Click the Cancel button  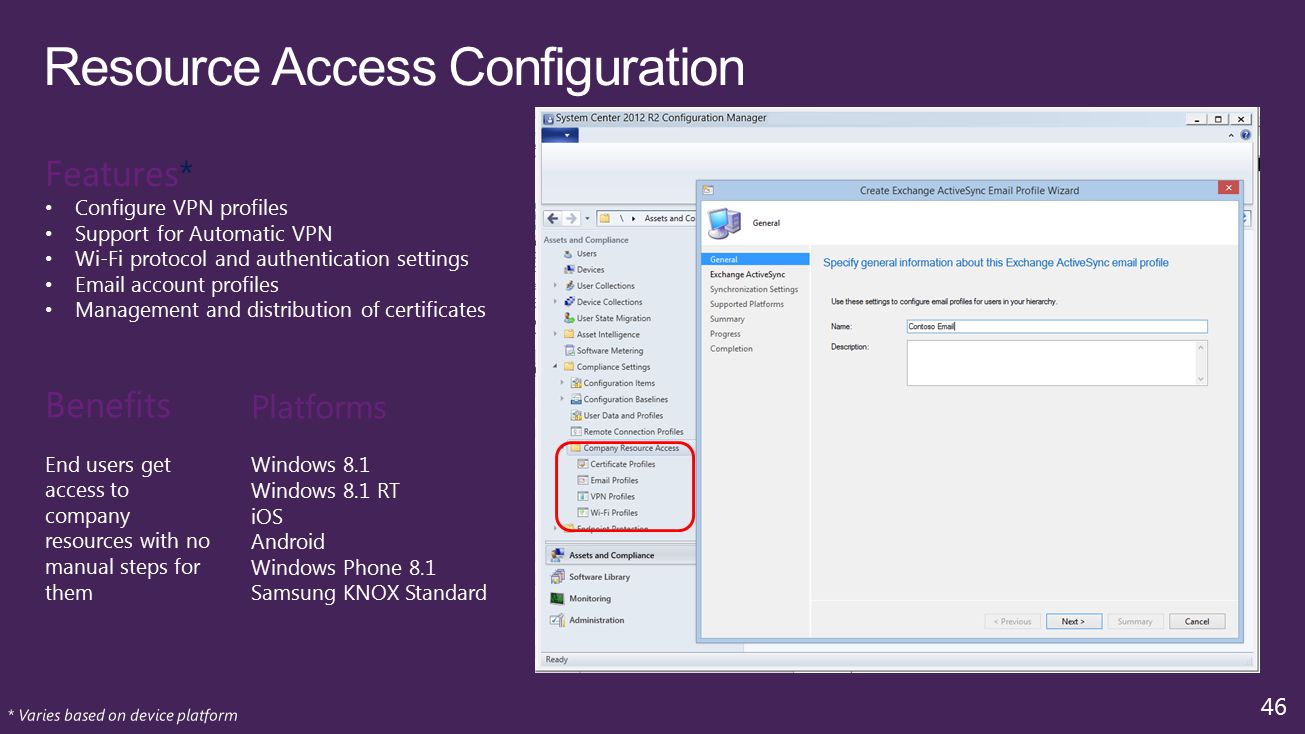(1197, 621)
